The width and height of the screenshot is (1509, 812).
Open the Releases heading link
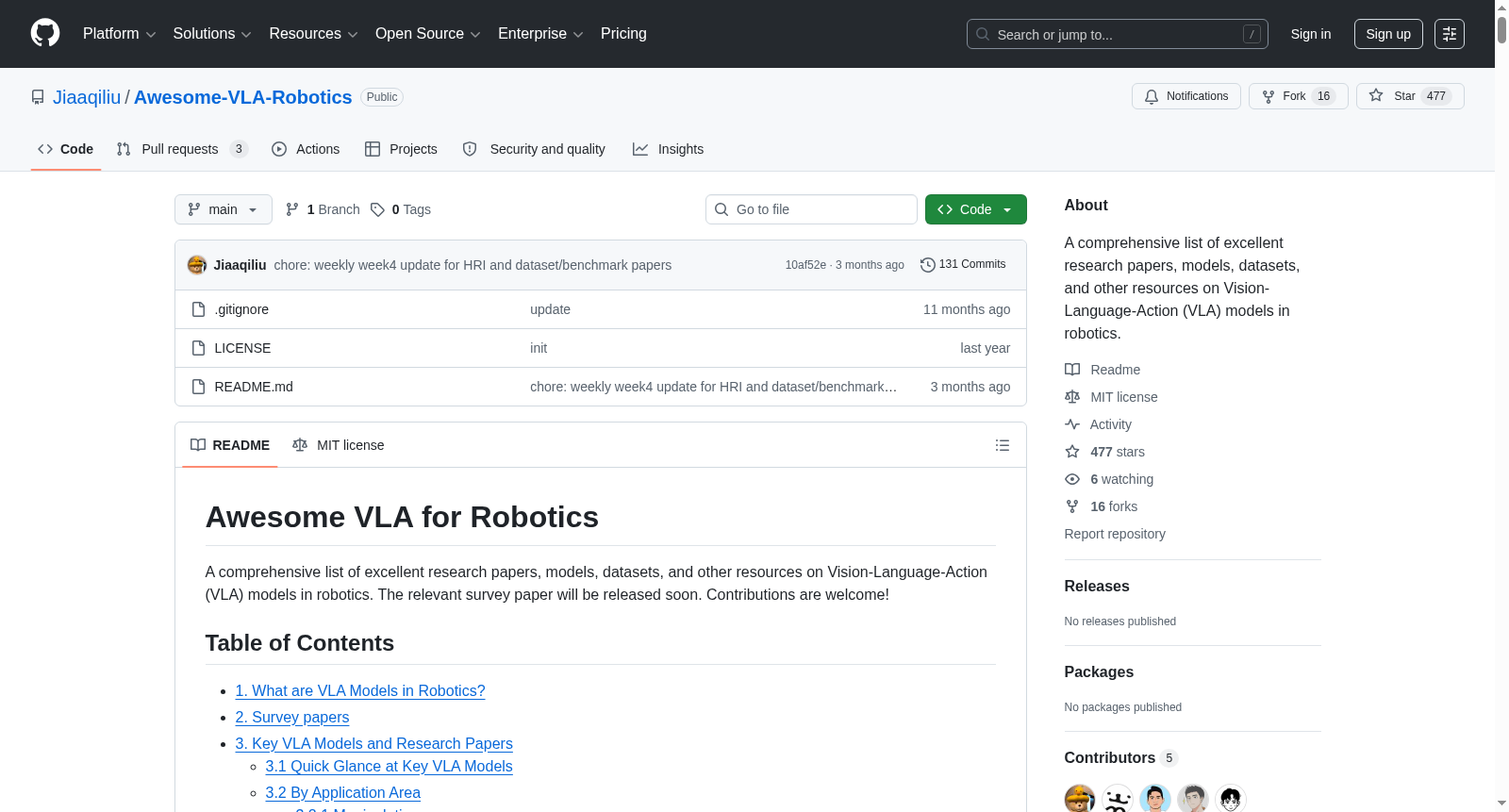tap(1097, 586)
